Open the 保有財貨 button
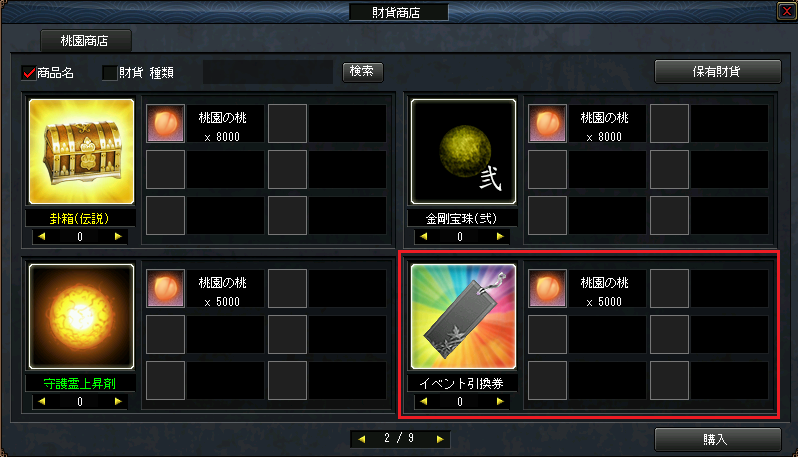 718,72
